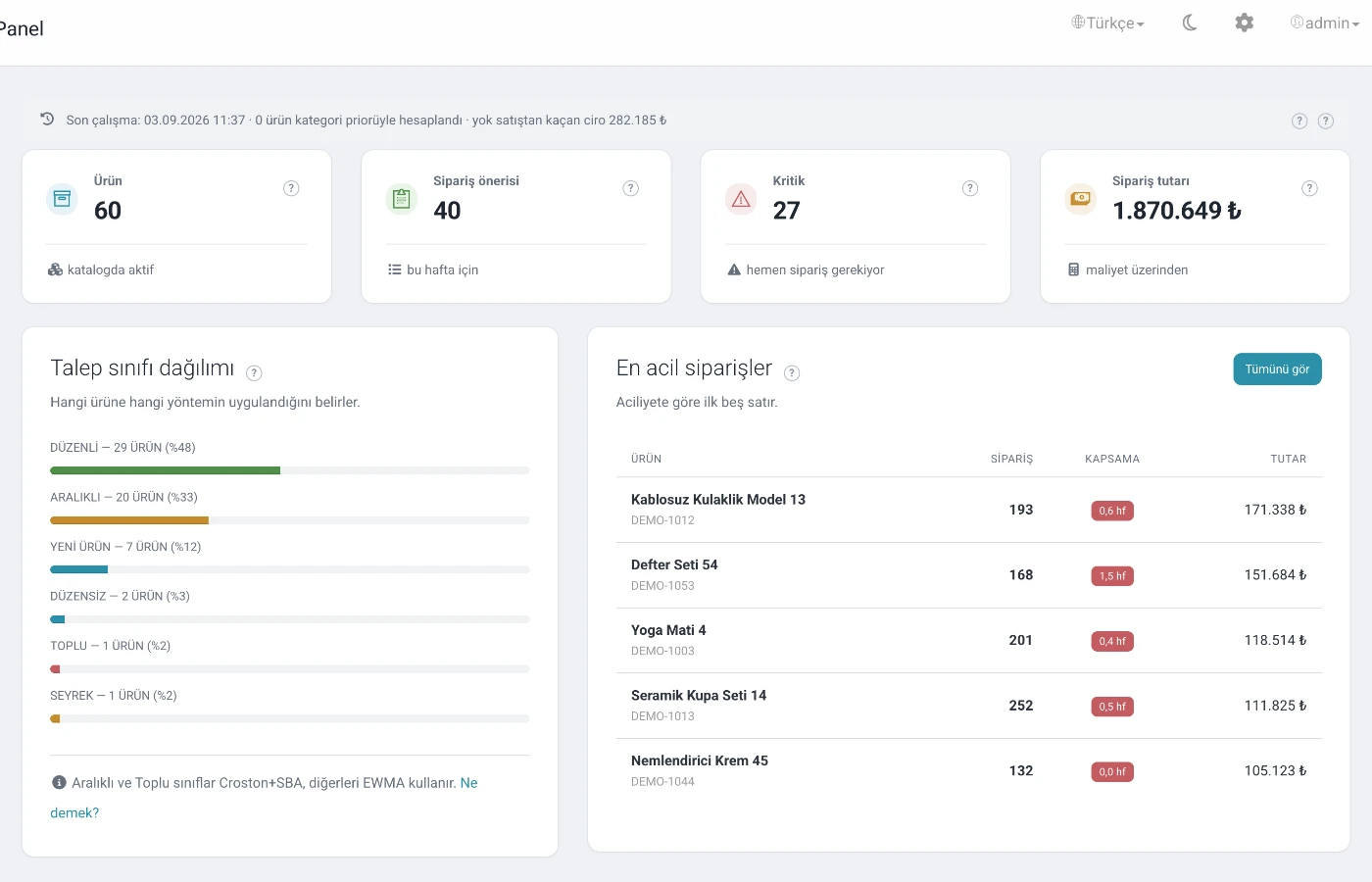1372x882 pixels.
Task: Click the calculator icon beside maliyet üzerinden
Action: (x=1074, y=269)
